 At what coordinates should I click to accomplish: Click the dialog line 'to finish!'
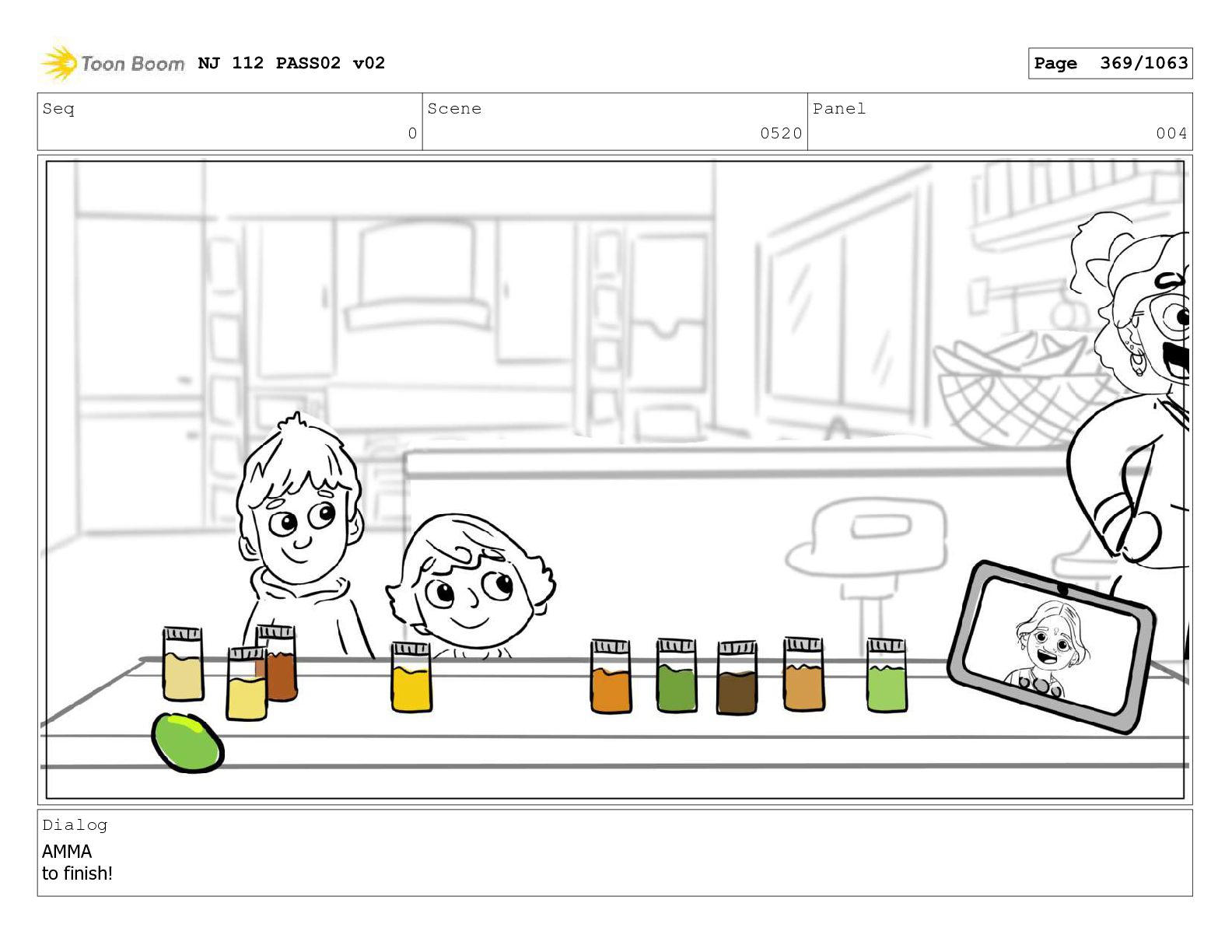pos(77,873)
